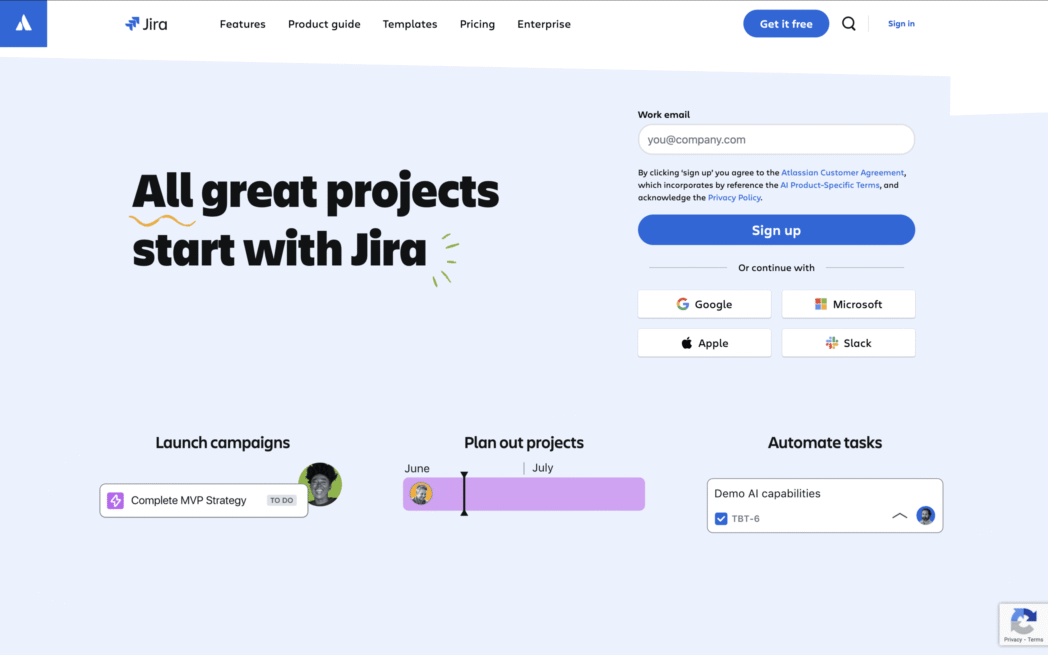Open the Enterprise nav item
The width and height of the screenshot is (1048, 655).
pos(544,24)
